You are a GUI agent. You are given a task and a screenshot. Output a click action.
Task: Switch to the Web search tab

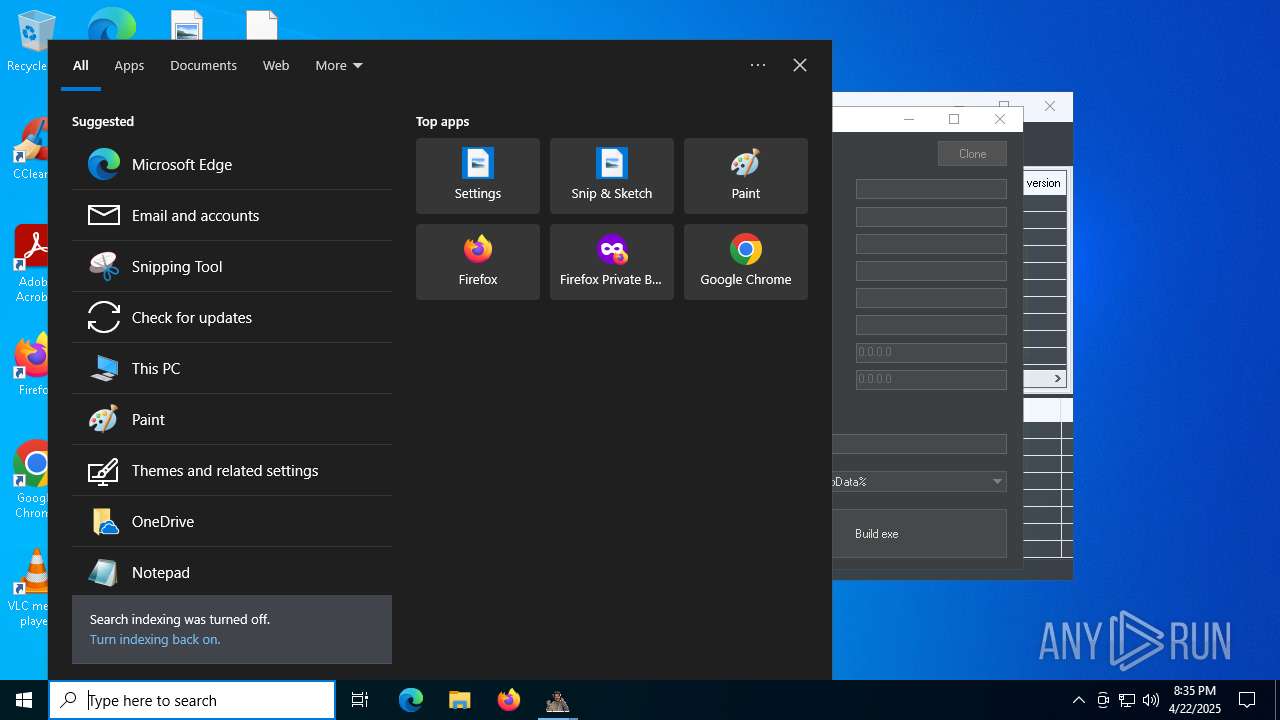276,65
